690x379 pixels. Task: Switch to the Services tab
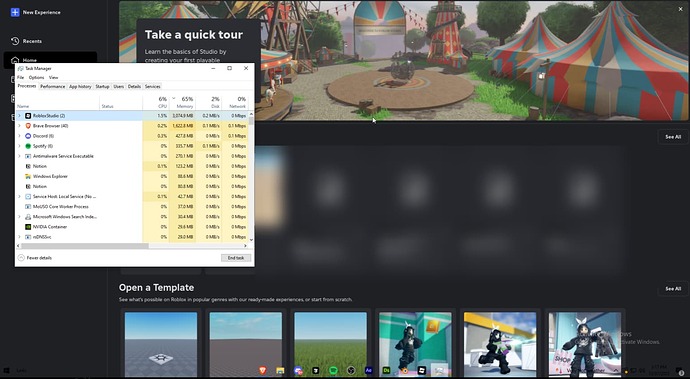pos(152,87)
